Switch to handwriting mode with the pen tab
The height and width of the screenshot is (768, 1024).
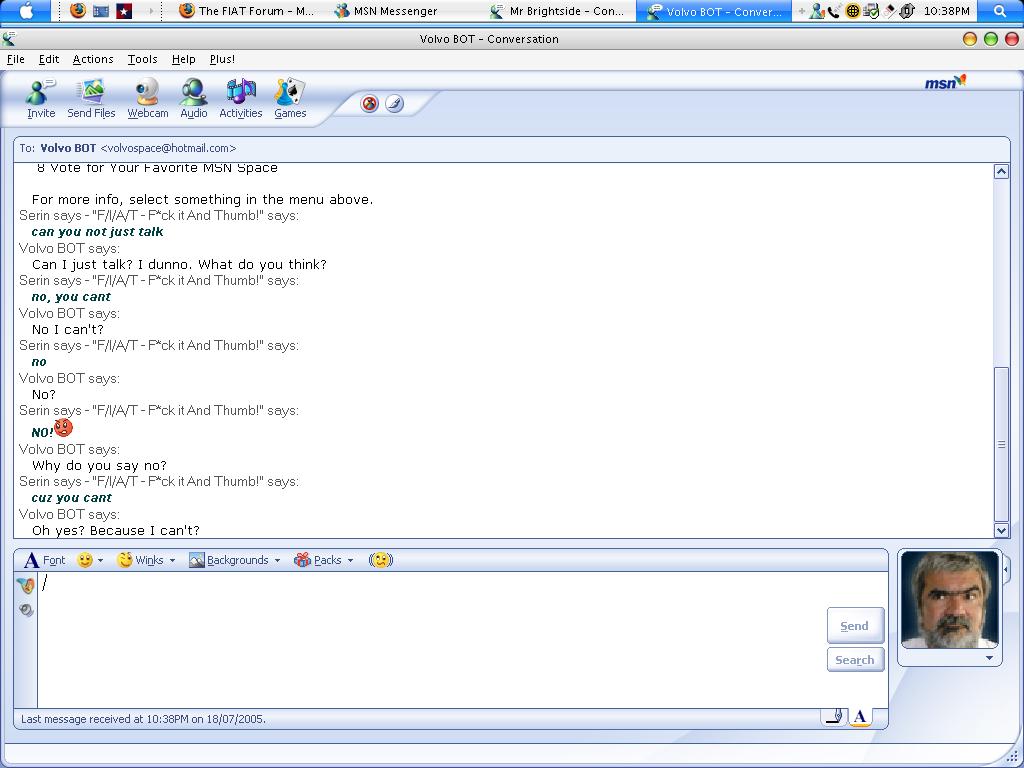tap(834, 717)
